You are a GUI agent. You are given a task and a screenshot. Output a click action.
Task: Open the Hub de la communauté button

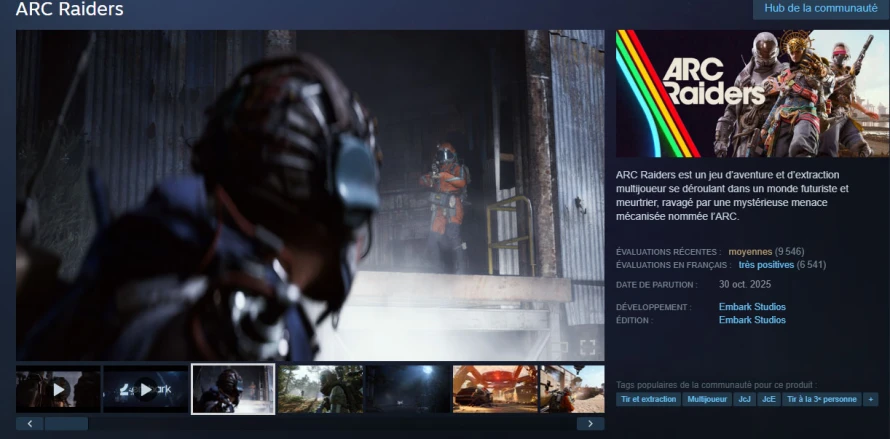(821, 9)
